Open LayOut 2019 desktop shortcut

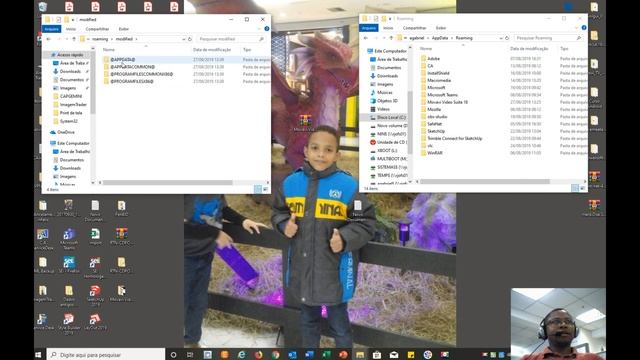(95, 322)
